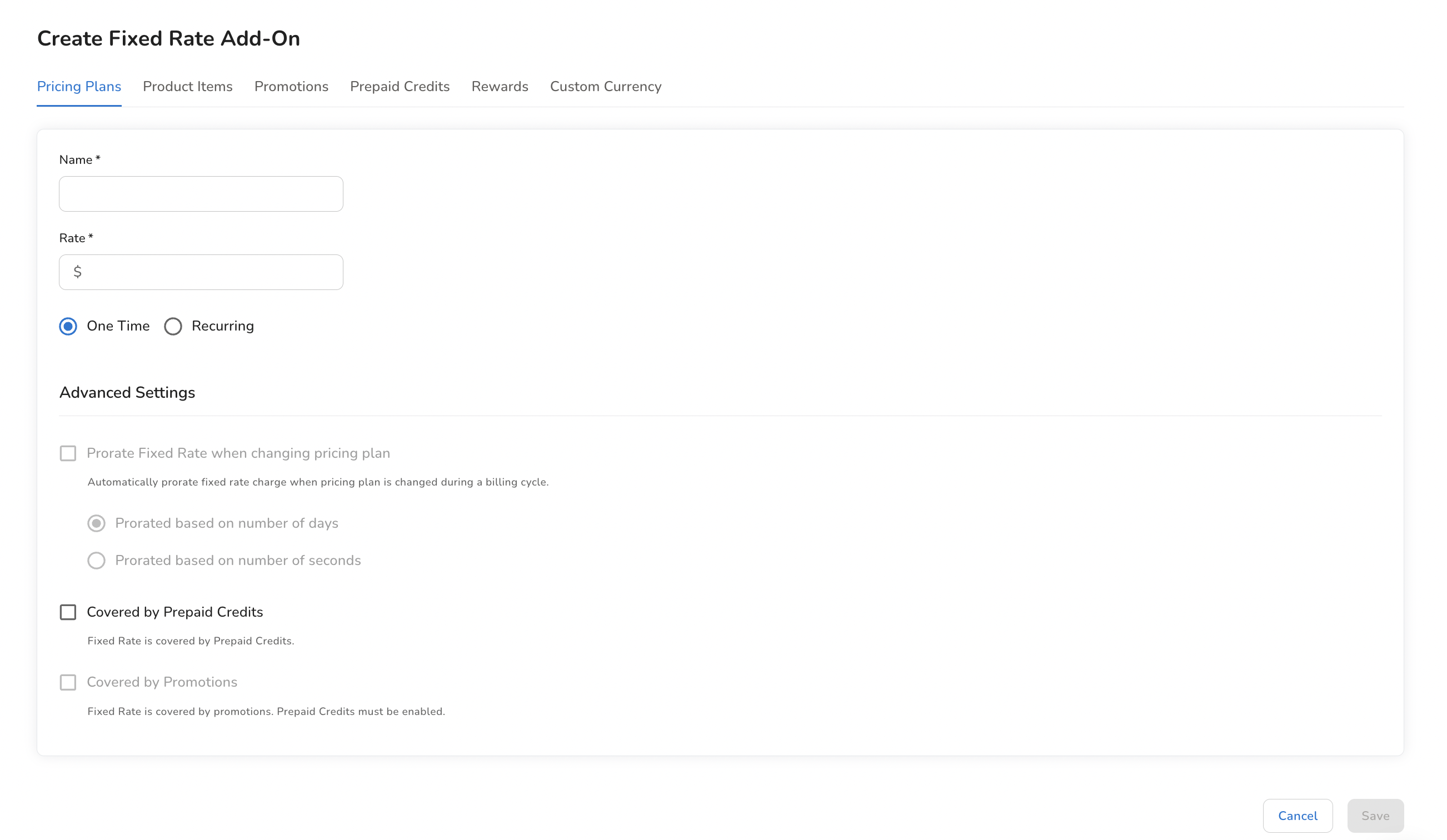Switch to the Pricing Plans tab
The width and height of the screenshot is (1447, 840).
click(x=79, y=86)
